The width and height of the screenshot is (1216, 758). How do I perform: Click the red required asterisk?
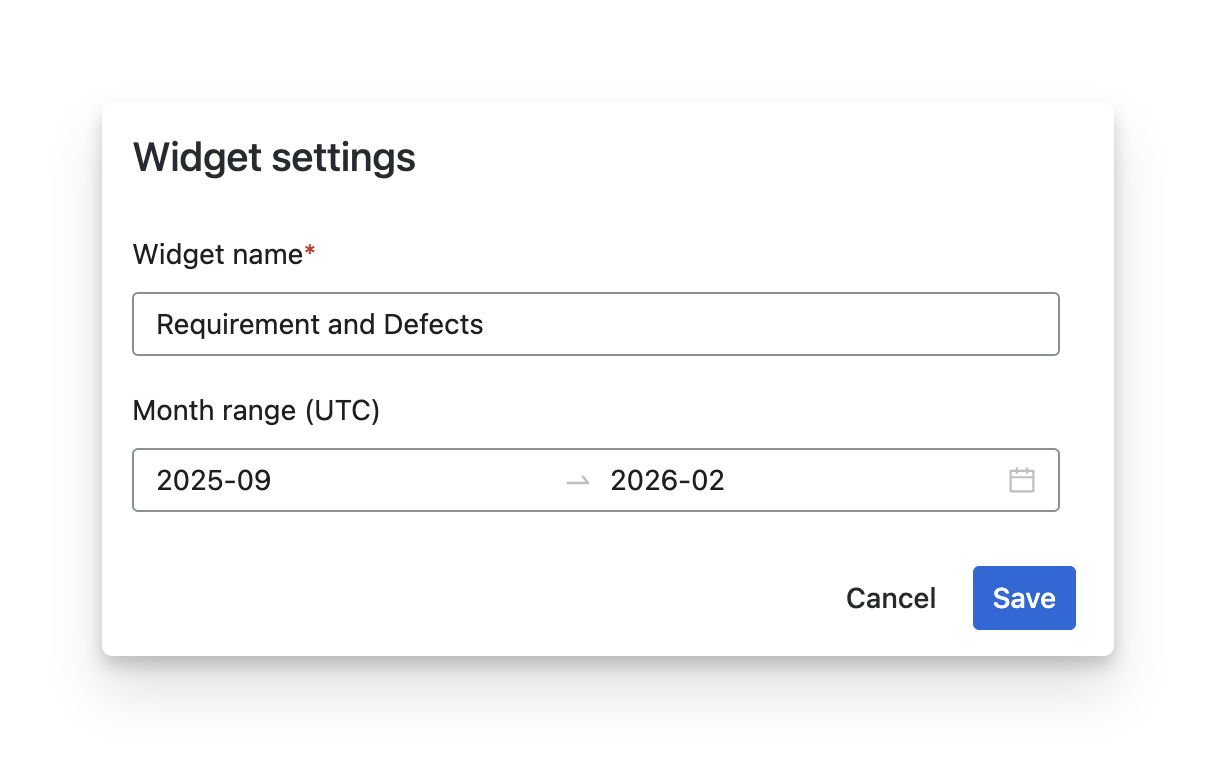coord(310,254)
